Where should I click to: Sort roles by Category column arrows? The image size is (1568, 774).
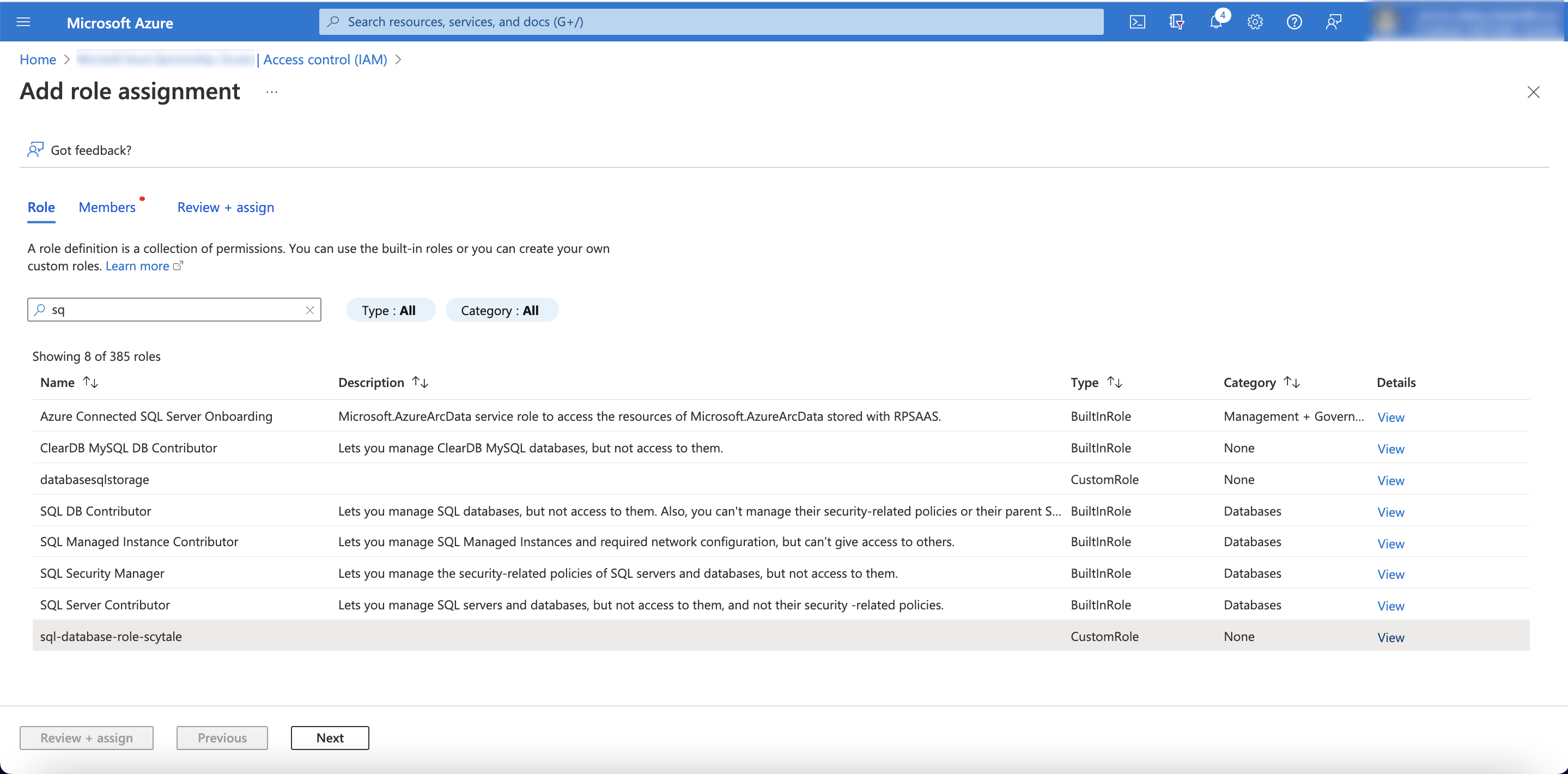[x=1292, y=382]
